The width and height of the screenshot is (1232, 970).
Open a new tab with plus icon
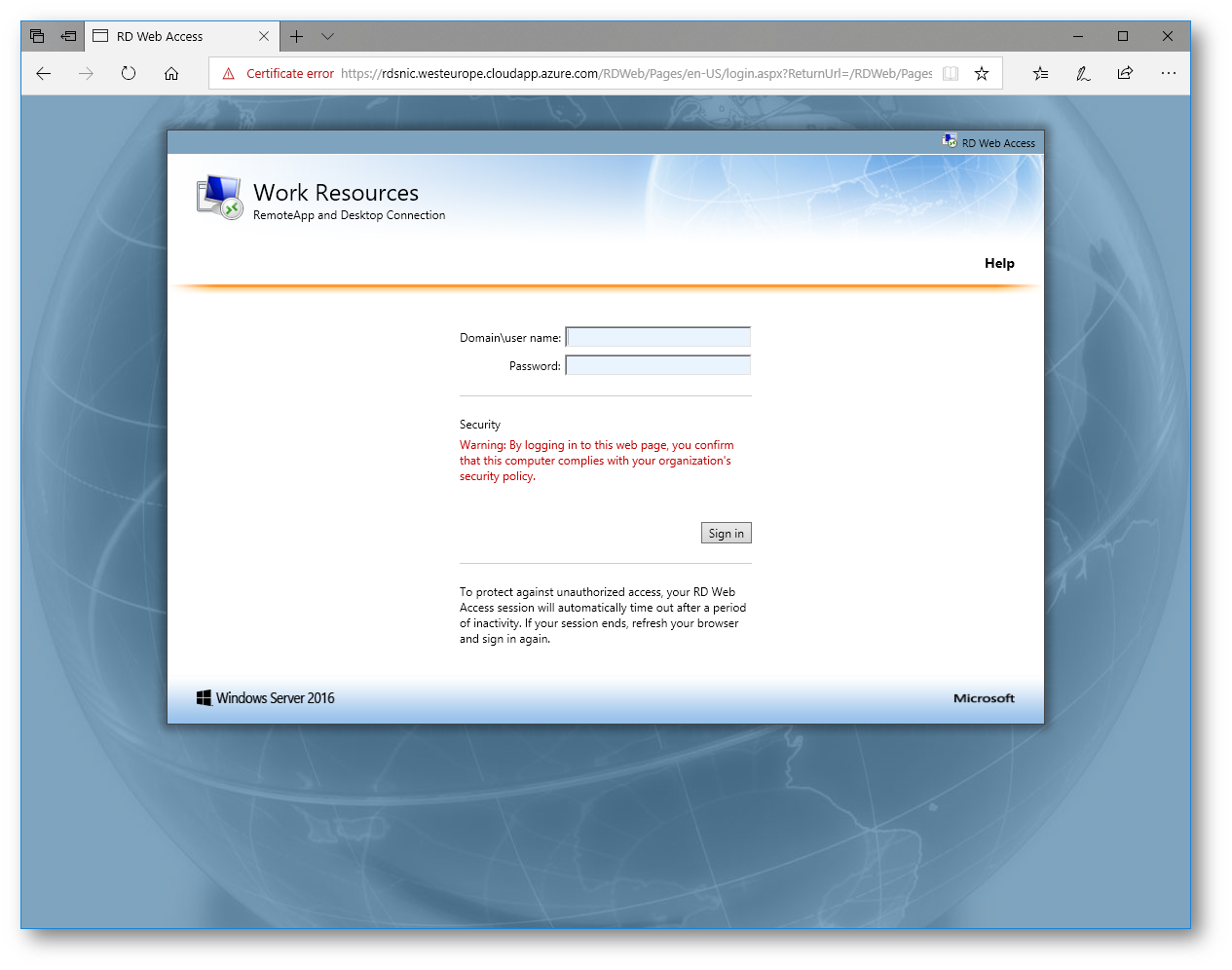[296, 36]
